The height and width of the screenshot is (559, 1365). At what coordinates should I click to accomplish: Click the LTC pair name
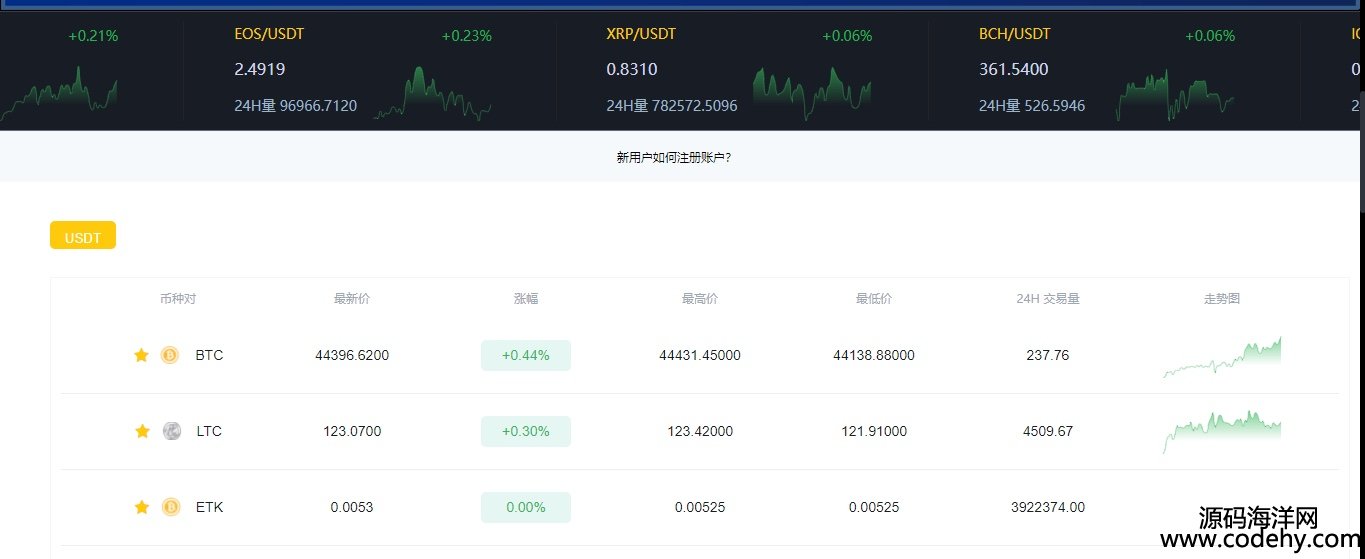tap(209, 431)
